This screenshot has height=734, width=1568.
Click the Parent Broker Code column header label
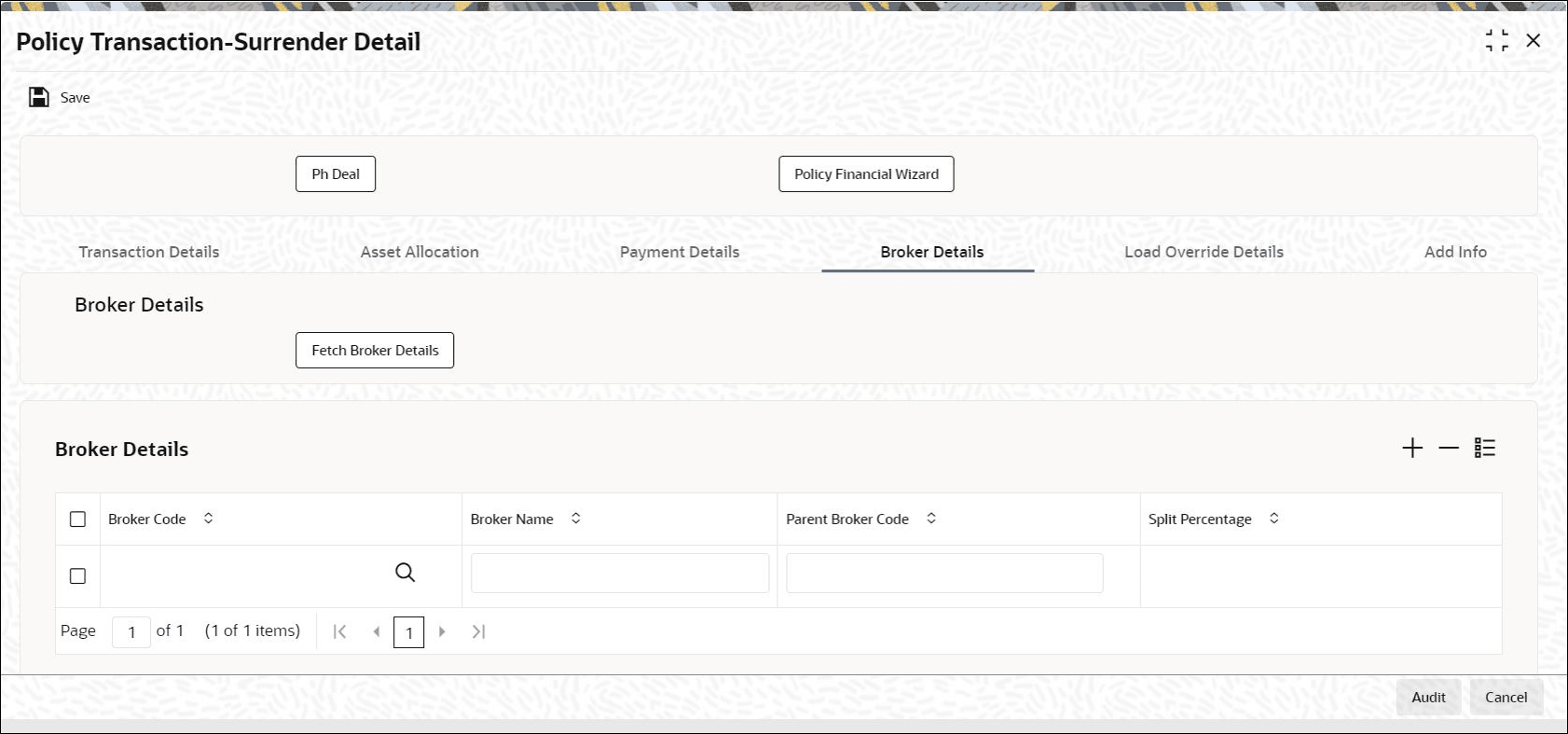pos(847,519)
